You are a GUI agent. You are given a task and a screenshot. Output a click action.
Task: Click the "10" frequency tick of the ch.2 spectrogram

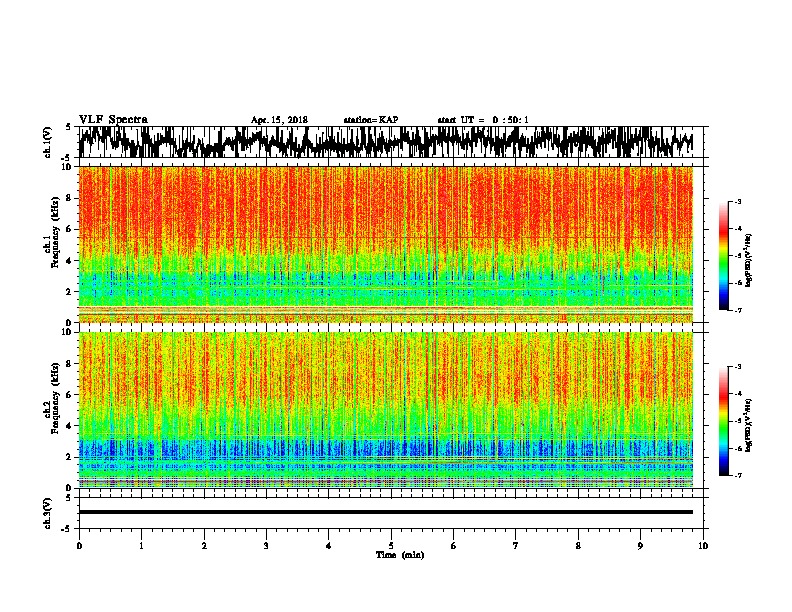pos(67,332)
